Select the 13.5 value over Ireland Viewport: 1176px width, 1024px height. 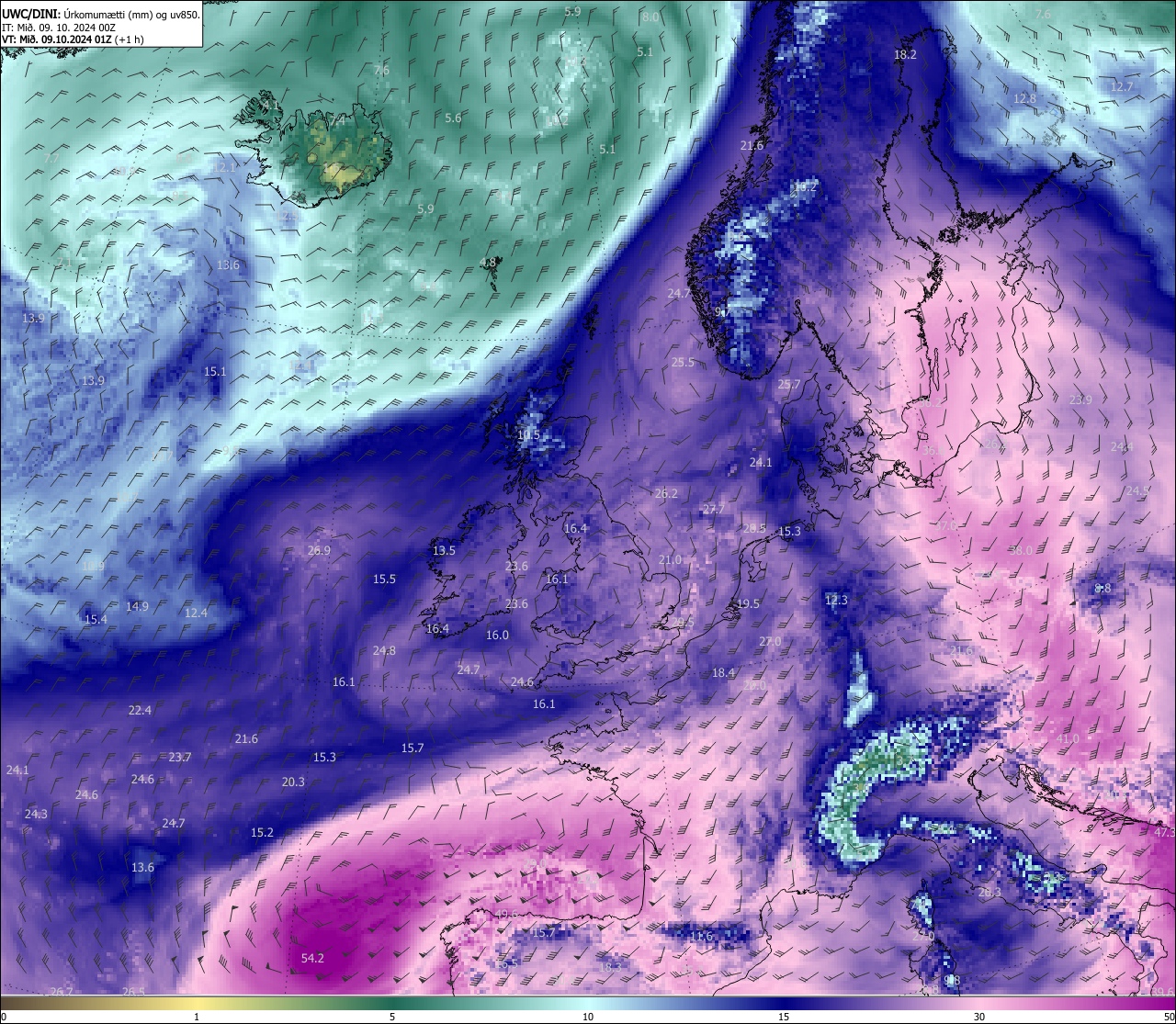(x=444, y=550)
